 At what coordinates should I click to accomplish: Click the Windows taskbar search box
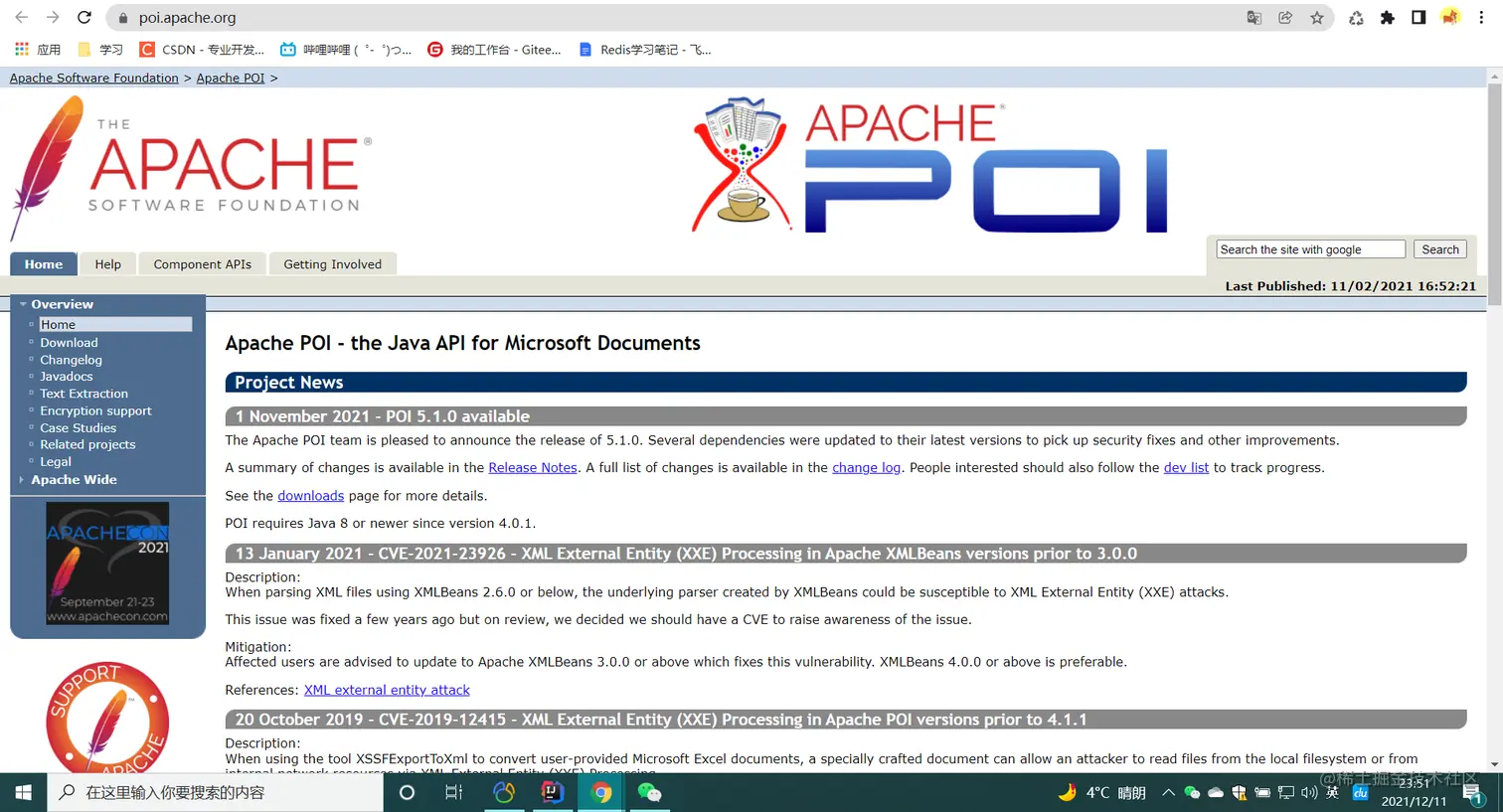tap(216, 792)
